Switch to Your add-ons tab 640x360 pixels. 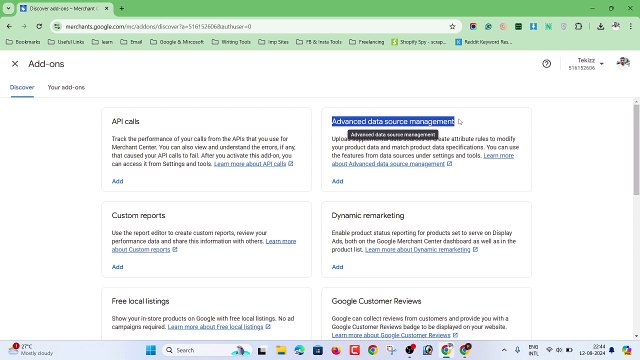point(66,87)
